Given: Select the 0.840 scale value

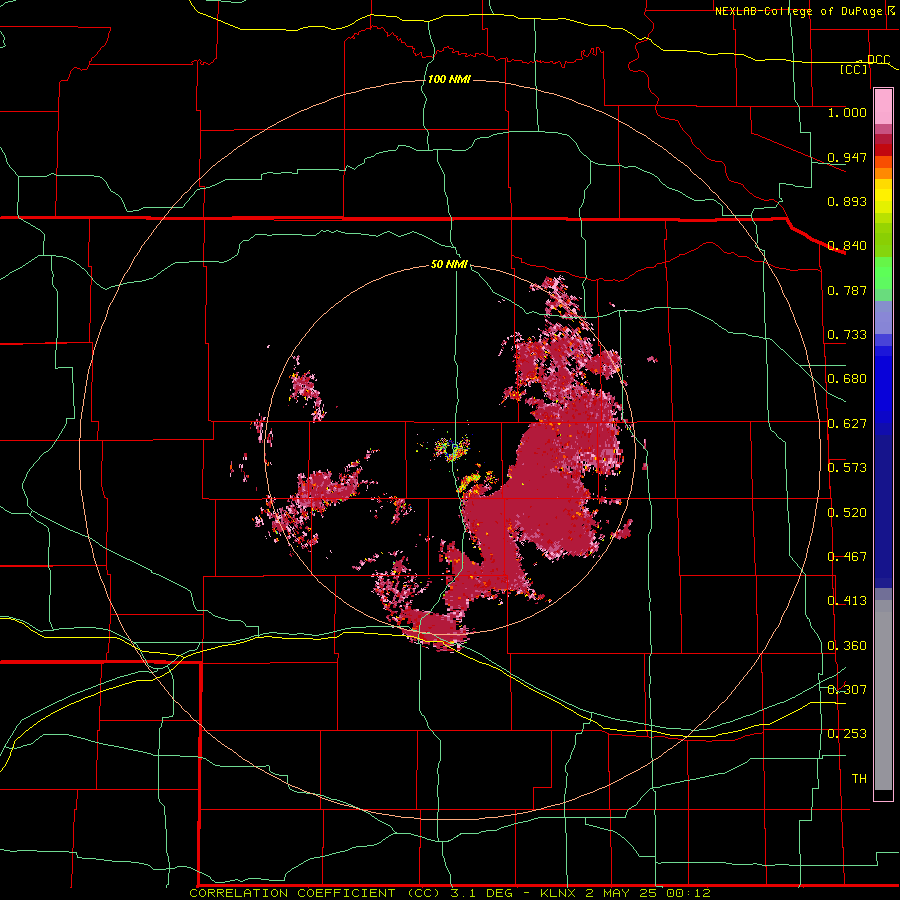Looking at the screenshot, I should click(x=847, y=246).
